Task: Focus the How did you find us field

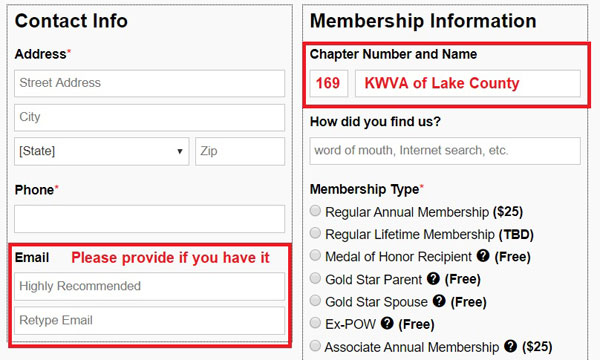Action: click(445, 151)
